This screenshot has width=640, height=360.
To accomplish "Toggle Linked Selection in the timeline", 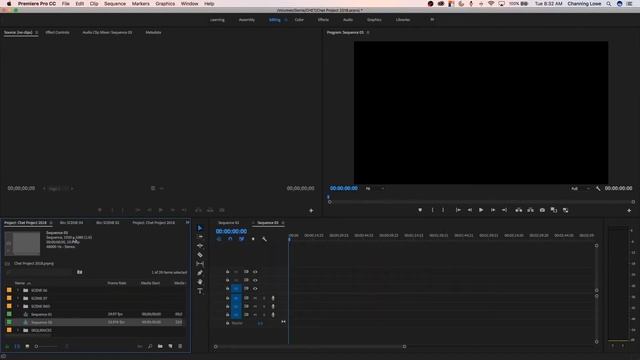I will coord(242,239).
